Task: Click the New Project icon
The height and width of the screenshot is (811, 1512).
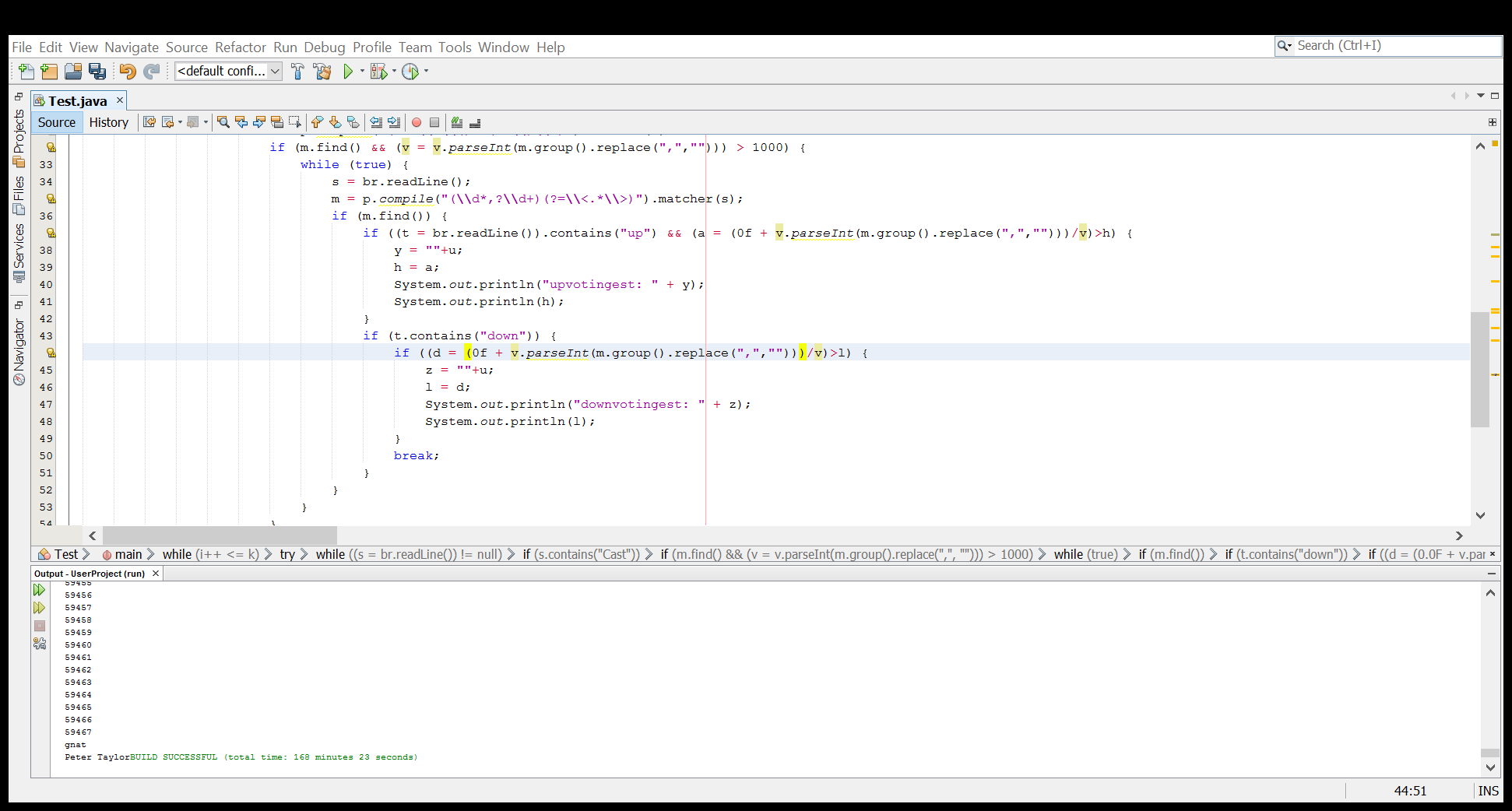Action: (49, 72)
